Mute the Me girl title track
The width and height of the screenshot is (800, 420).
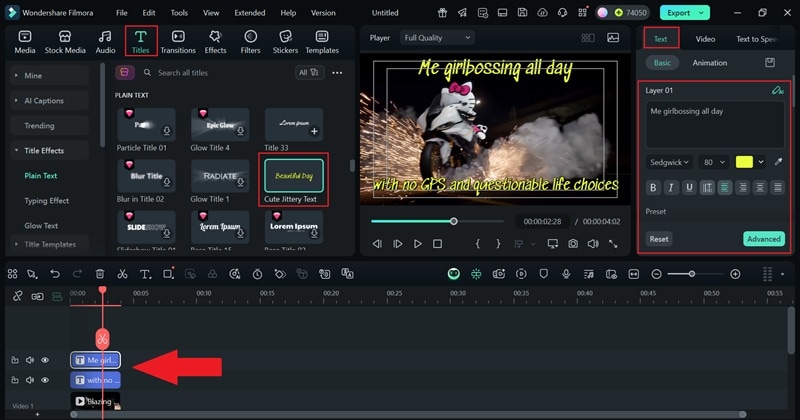coord(30,360)
